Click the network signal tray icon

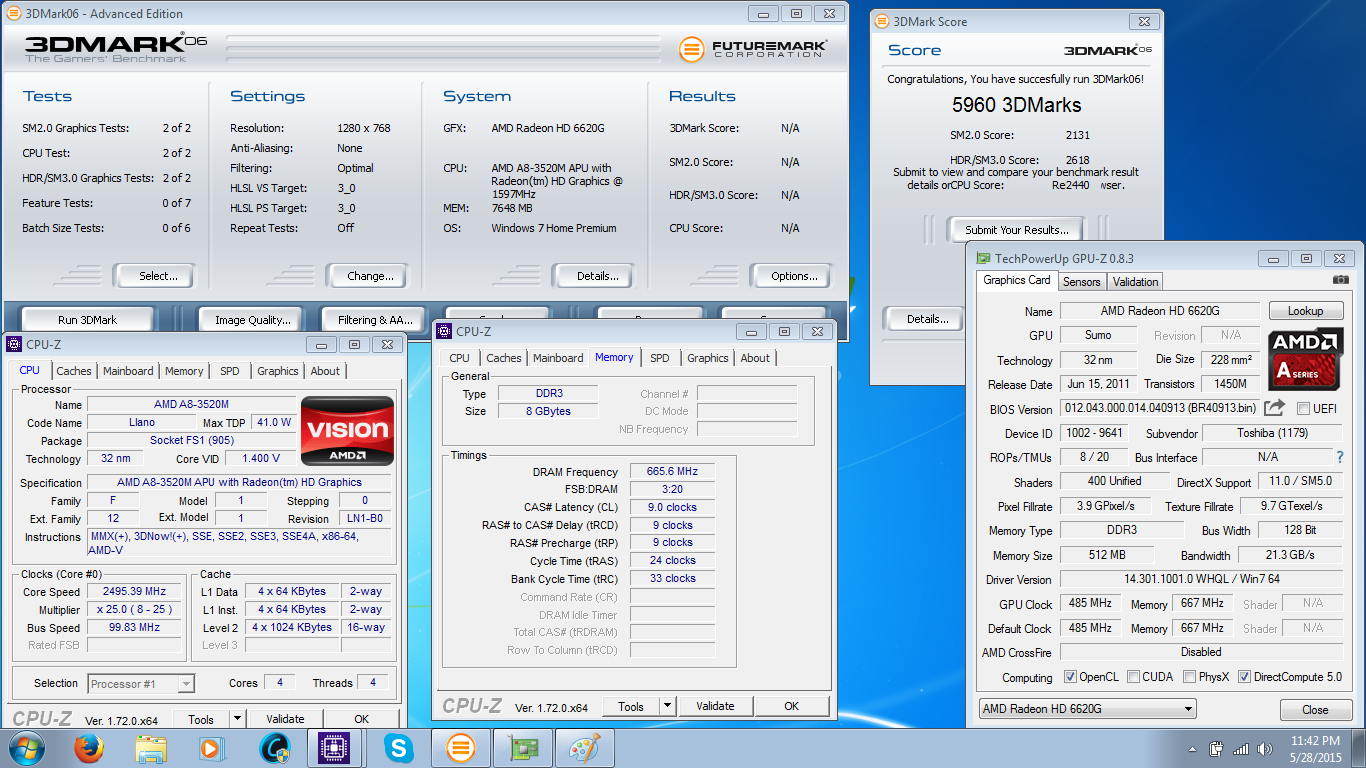click(1241, 748)
